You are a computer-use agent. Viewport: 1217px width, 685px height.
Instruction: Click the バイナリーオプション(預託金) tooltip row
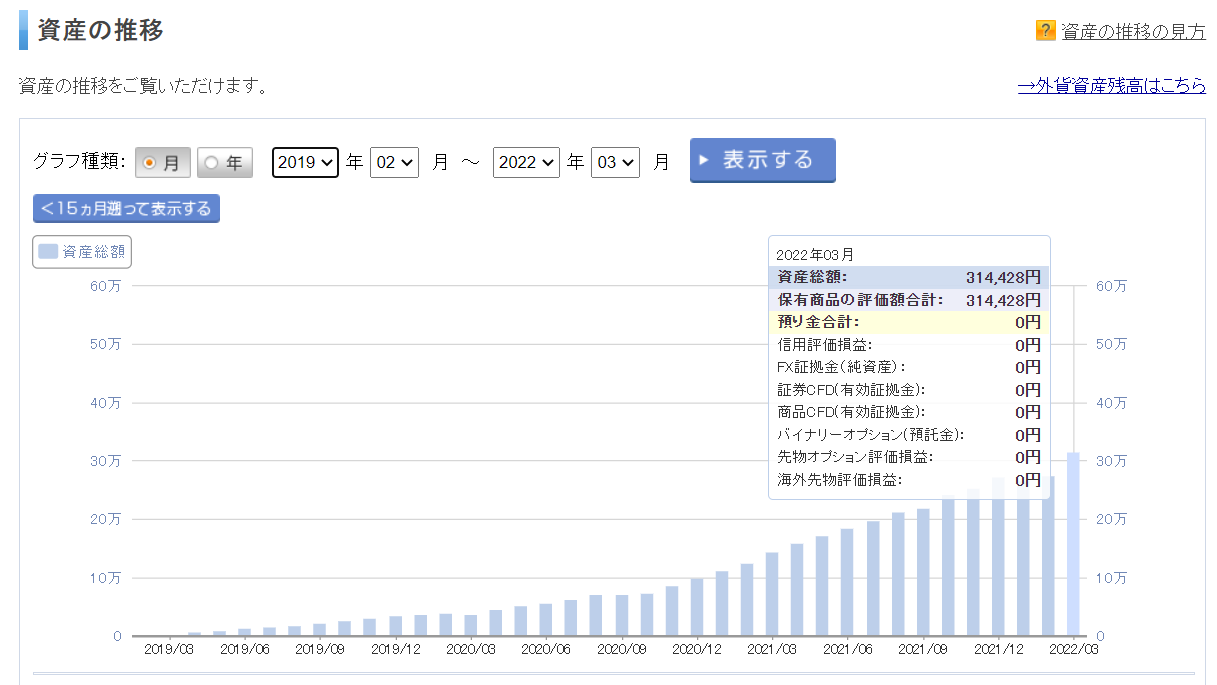(909, 435)
